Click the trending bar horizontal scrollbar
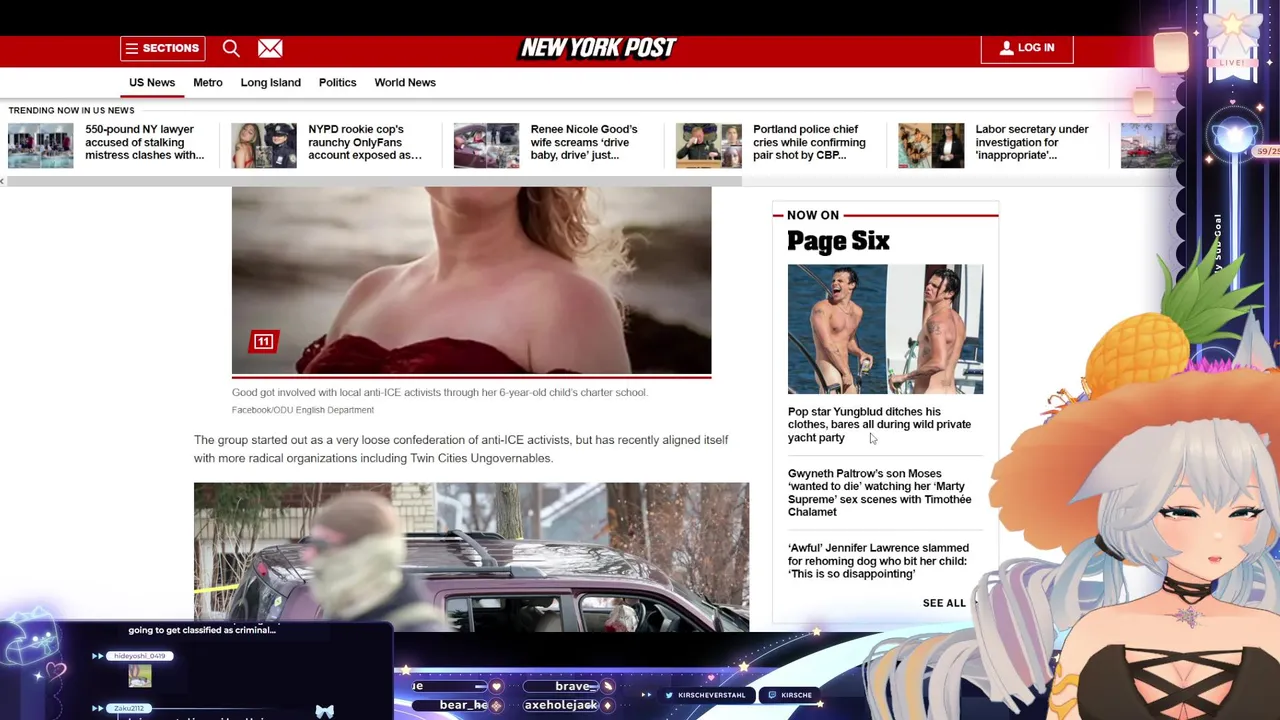Image resolution: width=1280 pixels, height=720 pixels. pyautogui.click(x=374, y=181)
